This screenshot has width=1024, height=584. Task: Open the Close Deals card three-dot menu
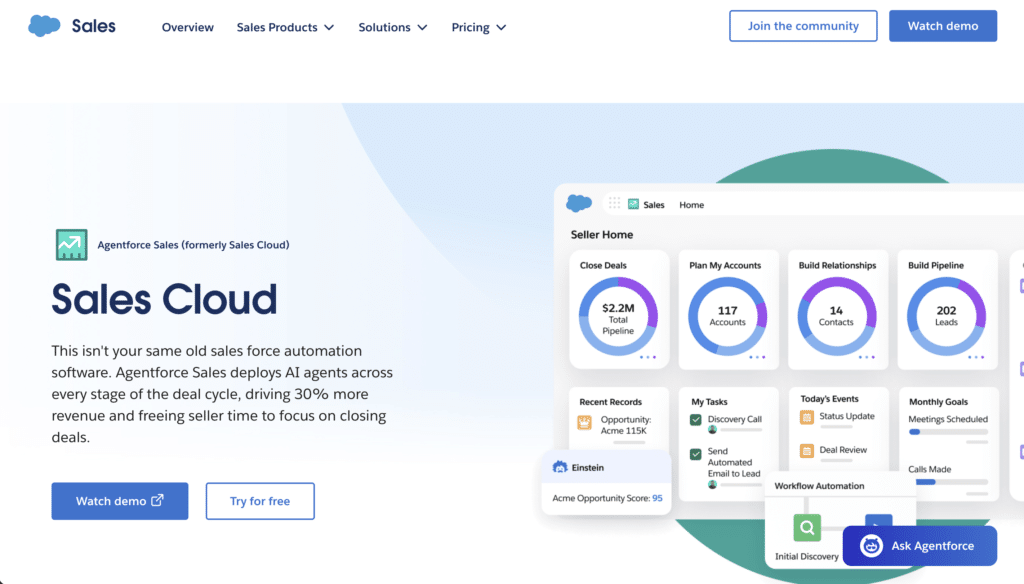648,357
